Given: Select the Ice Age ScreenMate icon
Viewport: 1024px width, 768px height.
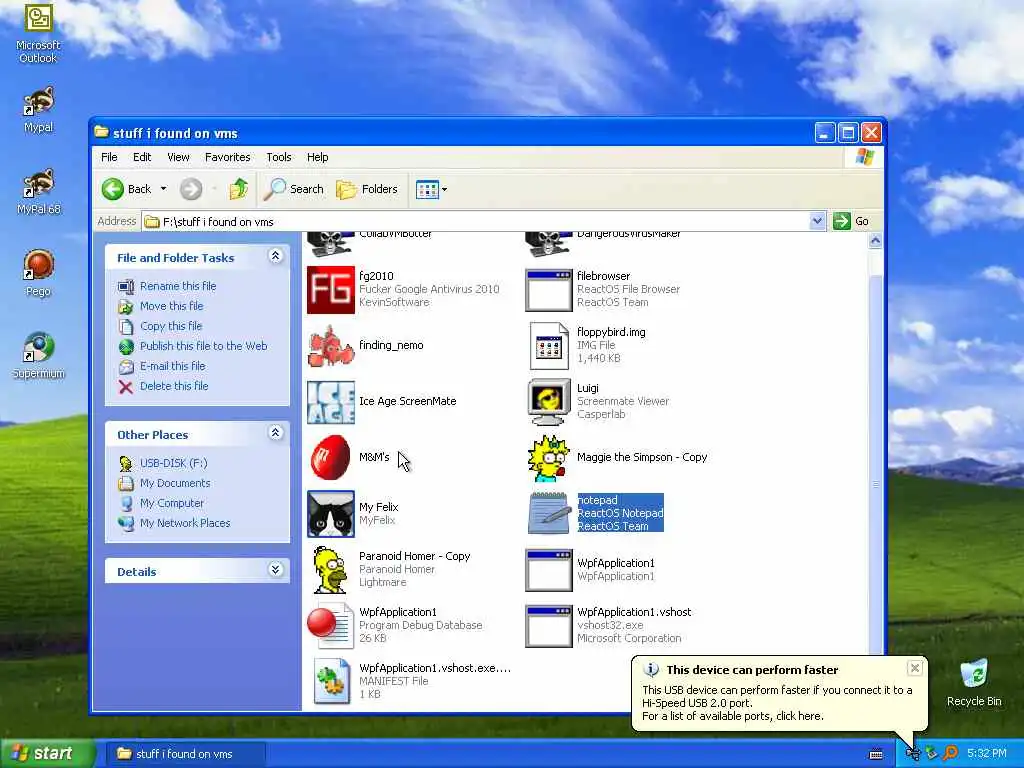Looking at the screenshot, I should 330,402.
